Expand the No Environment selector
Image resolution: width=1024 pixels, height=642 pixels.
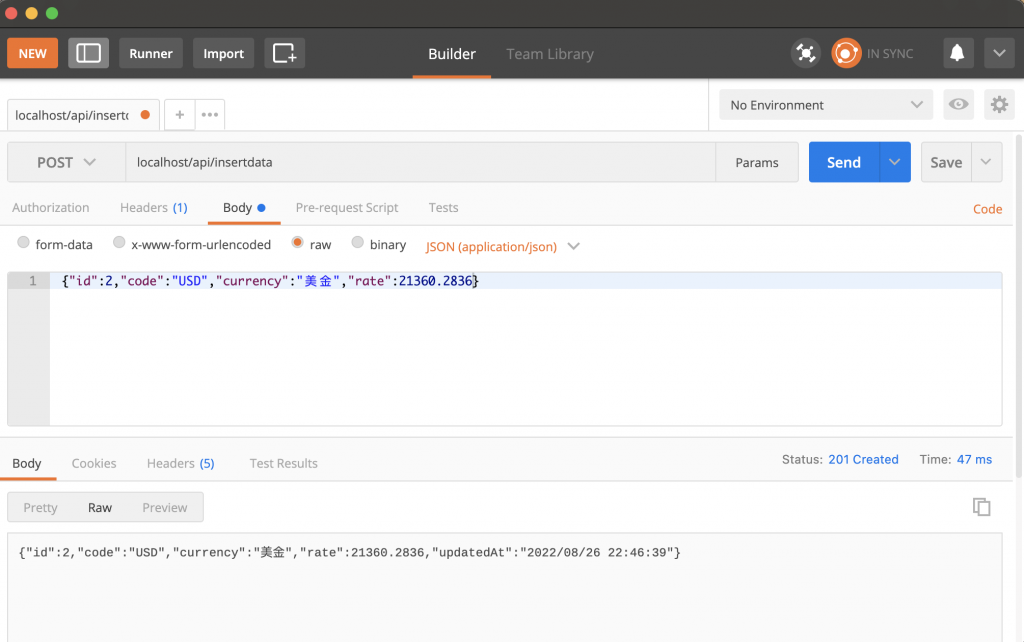click(x=826, y=105)
